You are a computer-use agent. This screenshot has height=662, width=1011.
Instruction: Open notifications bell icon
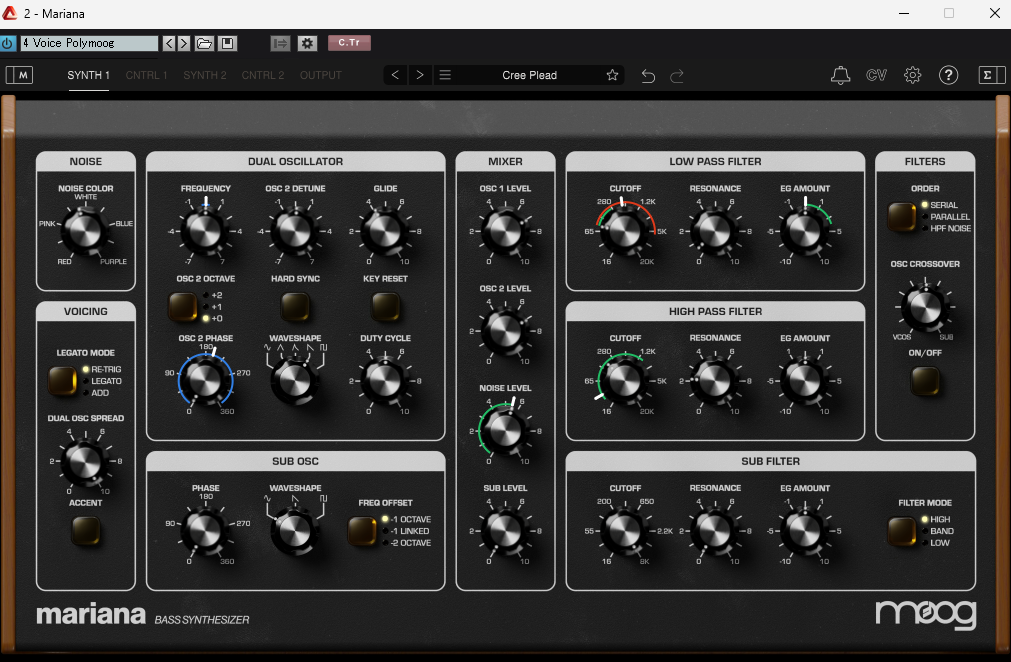tap(840, 75)
